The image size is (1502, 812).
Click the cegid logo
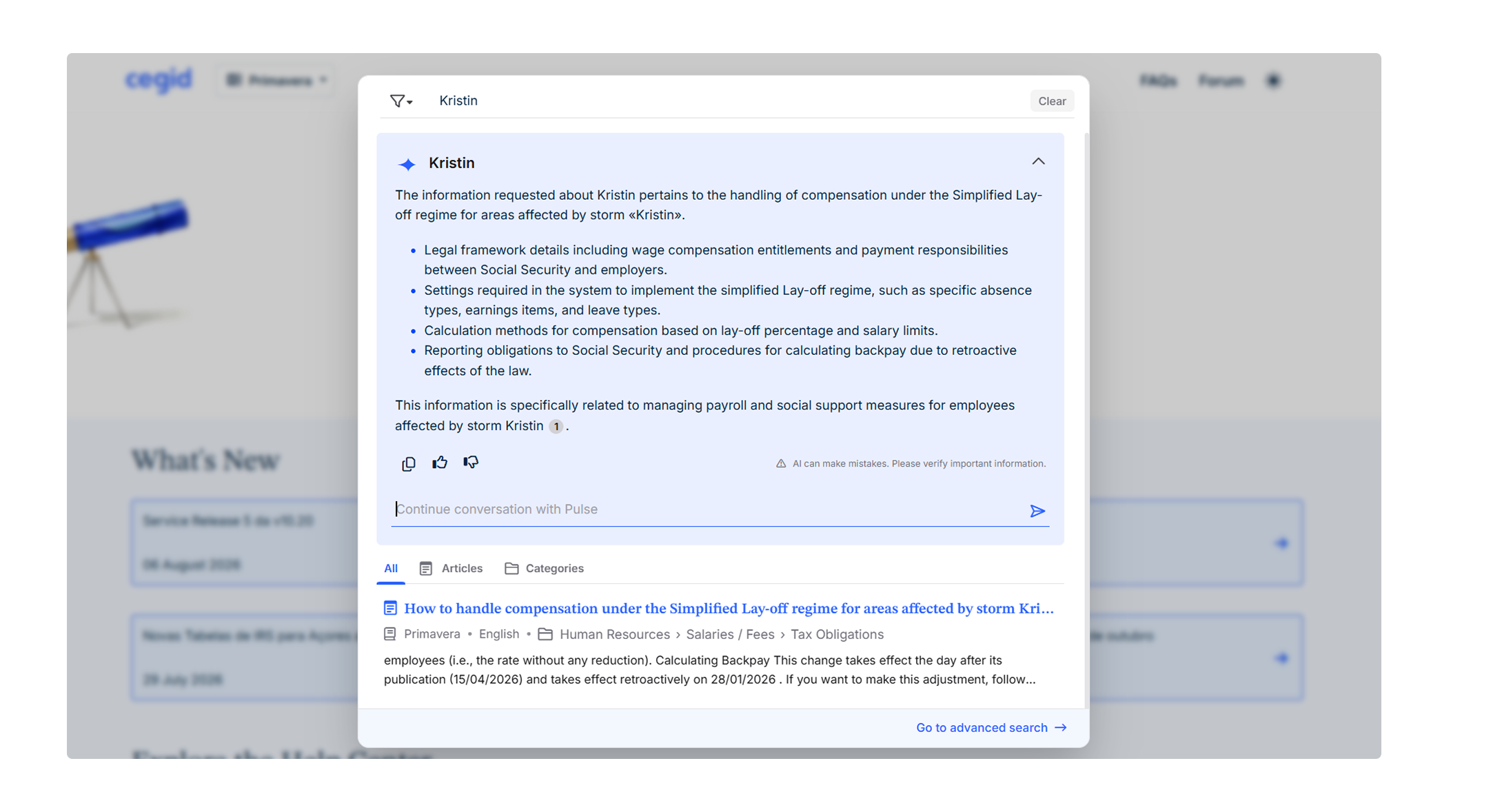159,80
